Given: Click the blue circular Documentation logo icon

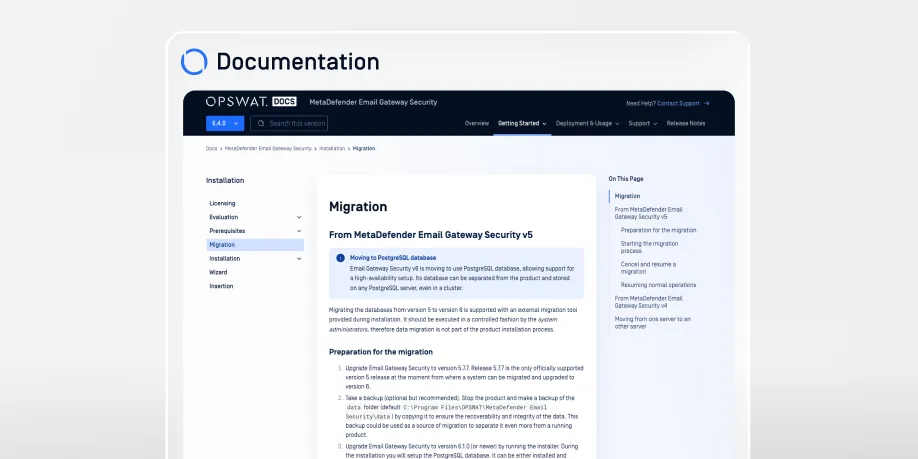Looking at the screenshot, I should pos(194,61).
